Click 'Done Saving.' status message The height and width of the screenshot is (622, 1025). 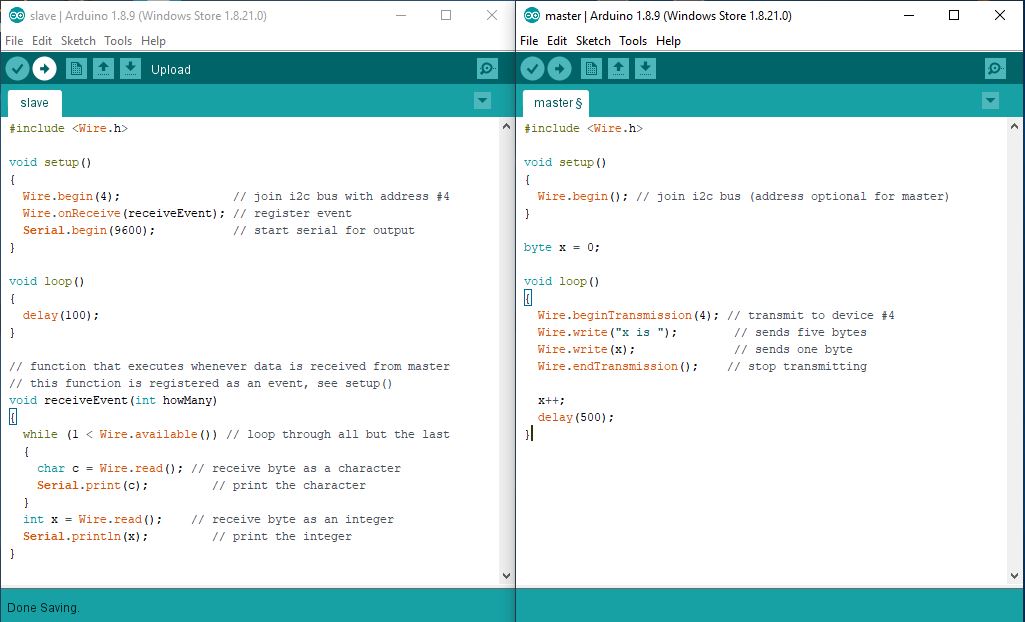[43, 608]
